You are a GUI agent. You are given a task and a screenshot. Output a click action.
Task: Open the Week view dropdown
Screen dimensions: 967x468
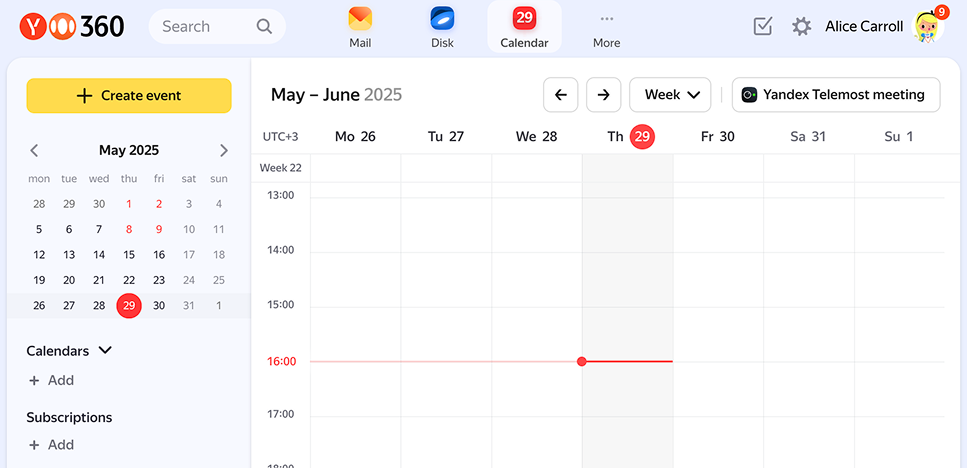[x=670, y=95]
